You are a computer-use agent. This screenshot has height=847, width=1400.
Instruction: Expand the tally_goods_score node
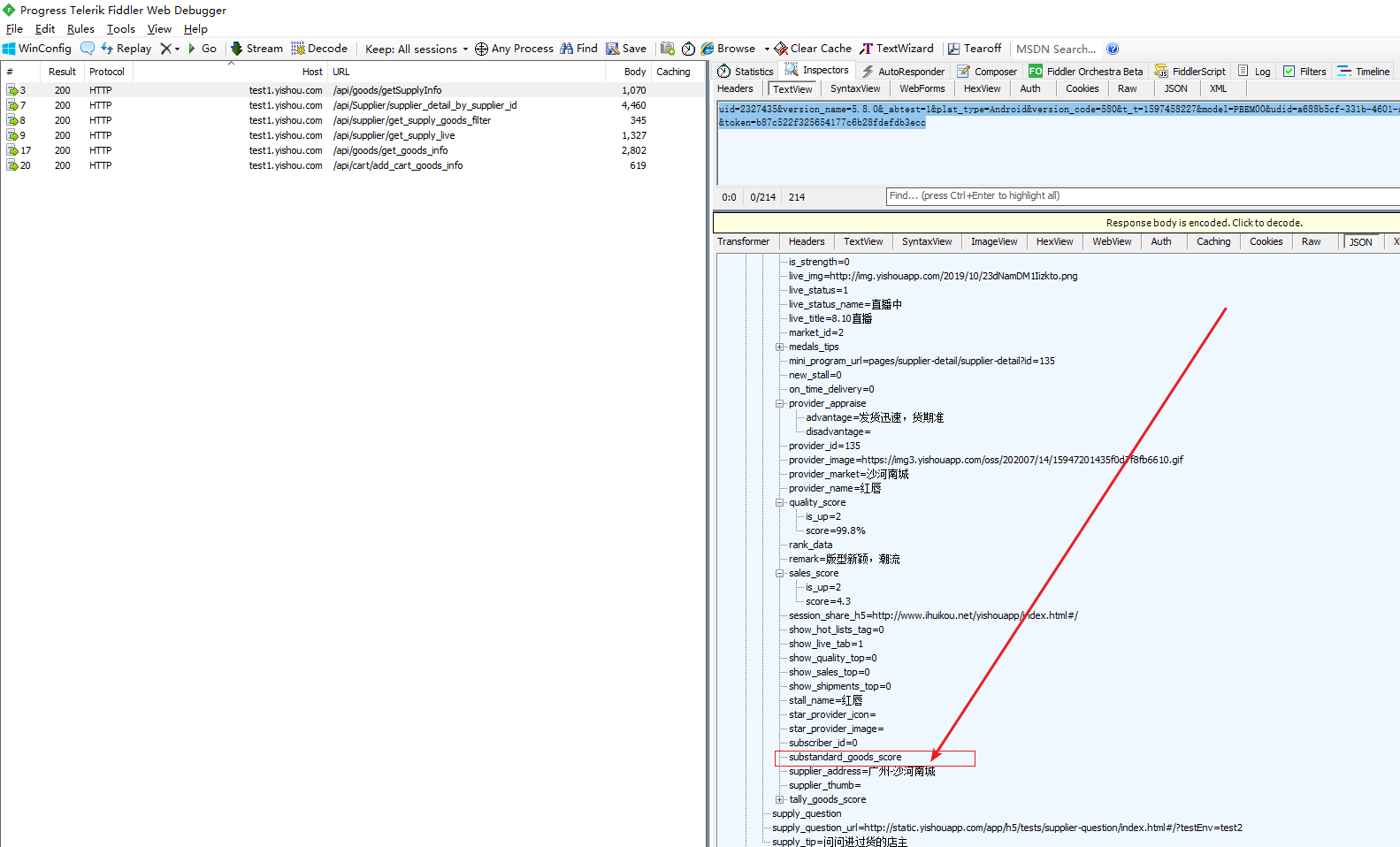pos(780,799)
